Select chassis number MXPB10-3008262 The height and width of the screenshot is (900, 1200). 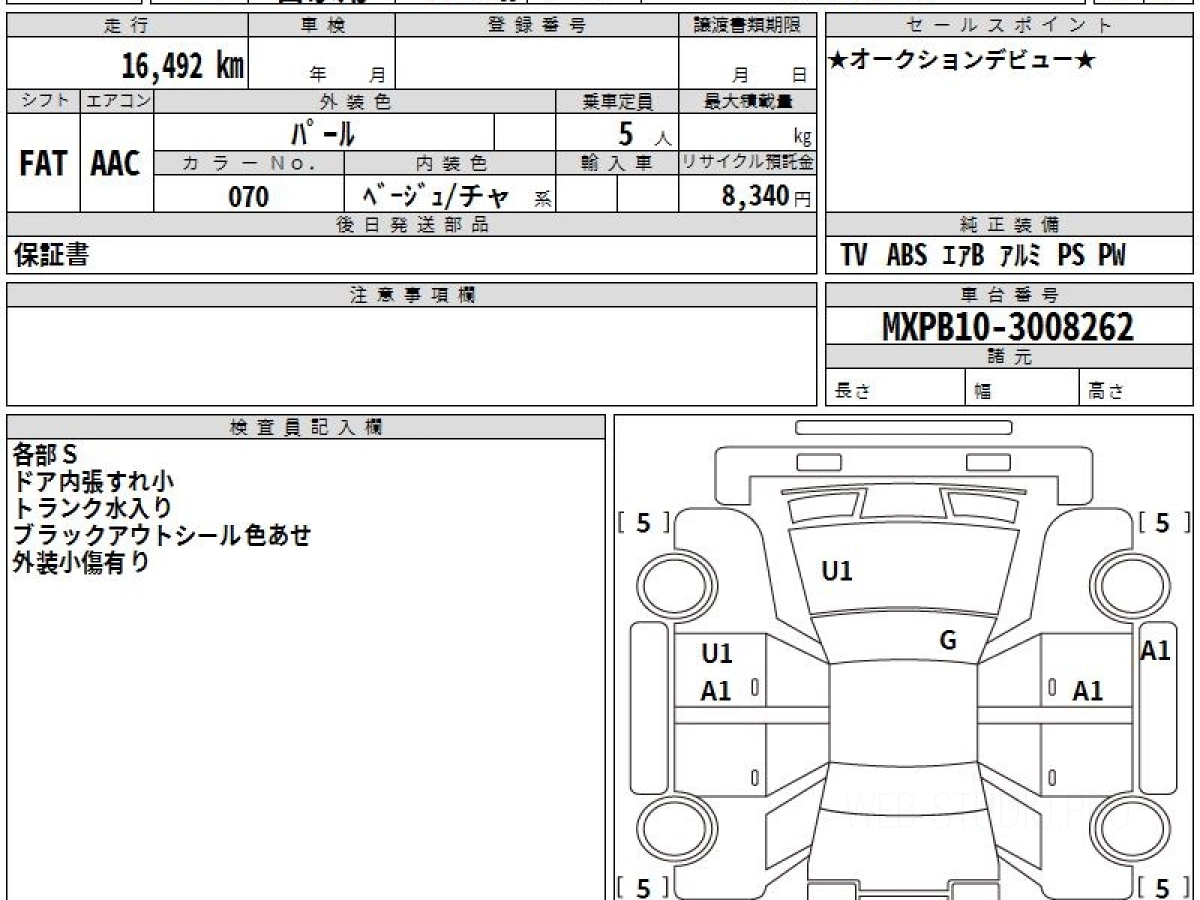pos(1008,327)
